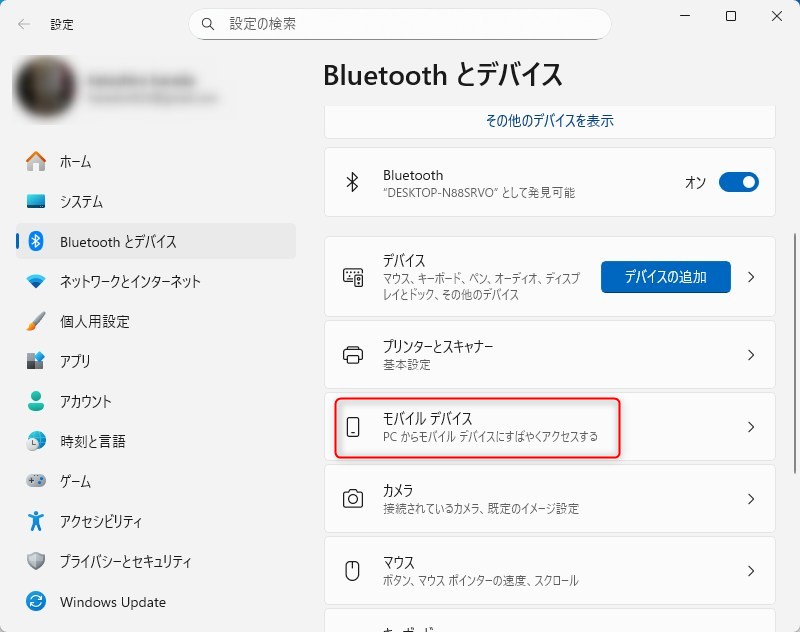Open ネットワークとインターネット in sidebar

click(130, 282)
